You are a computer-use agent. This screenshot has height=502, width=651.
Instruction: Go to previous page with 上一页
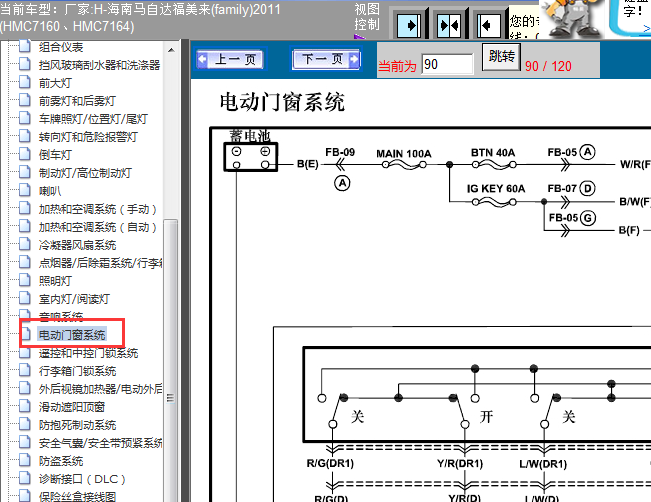click(231, 59)
